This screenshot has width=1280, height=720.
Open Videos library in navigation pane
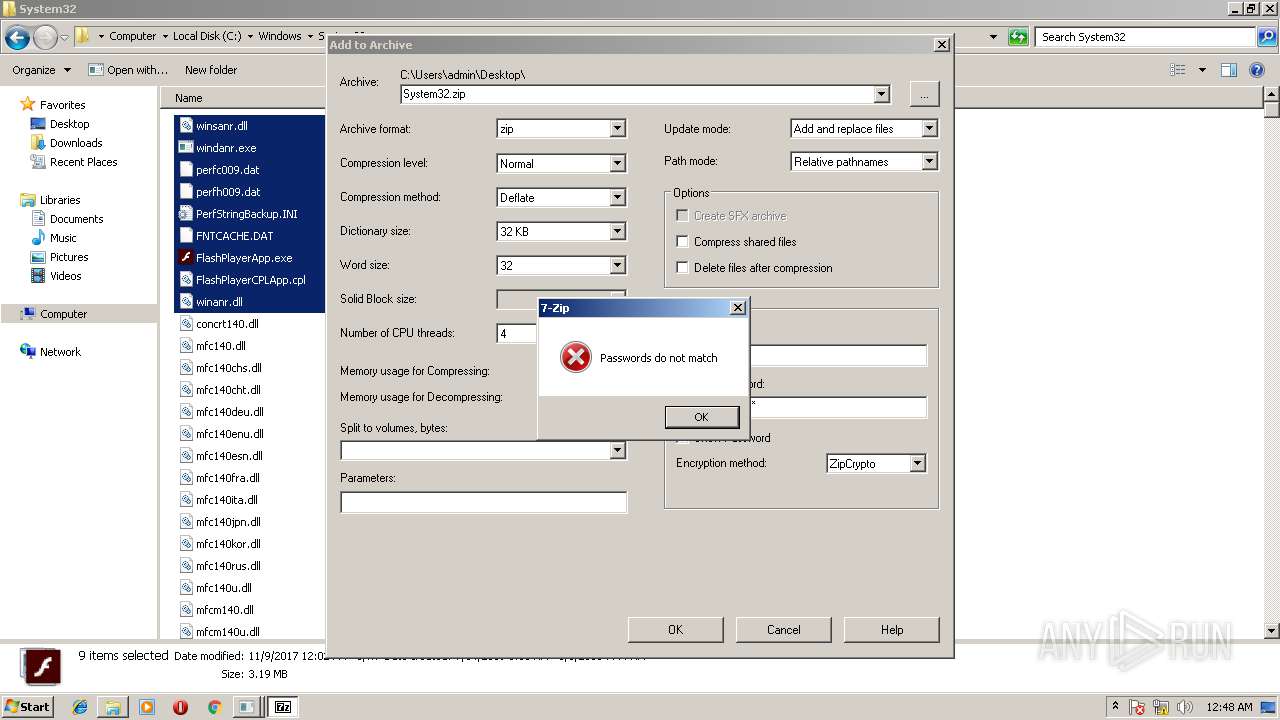[x=65, y=276]
